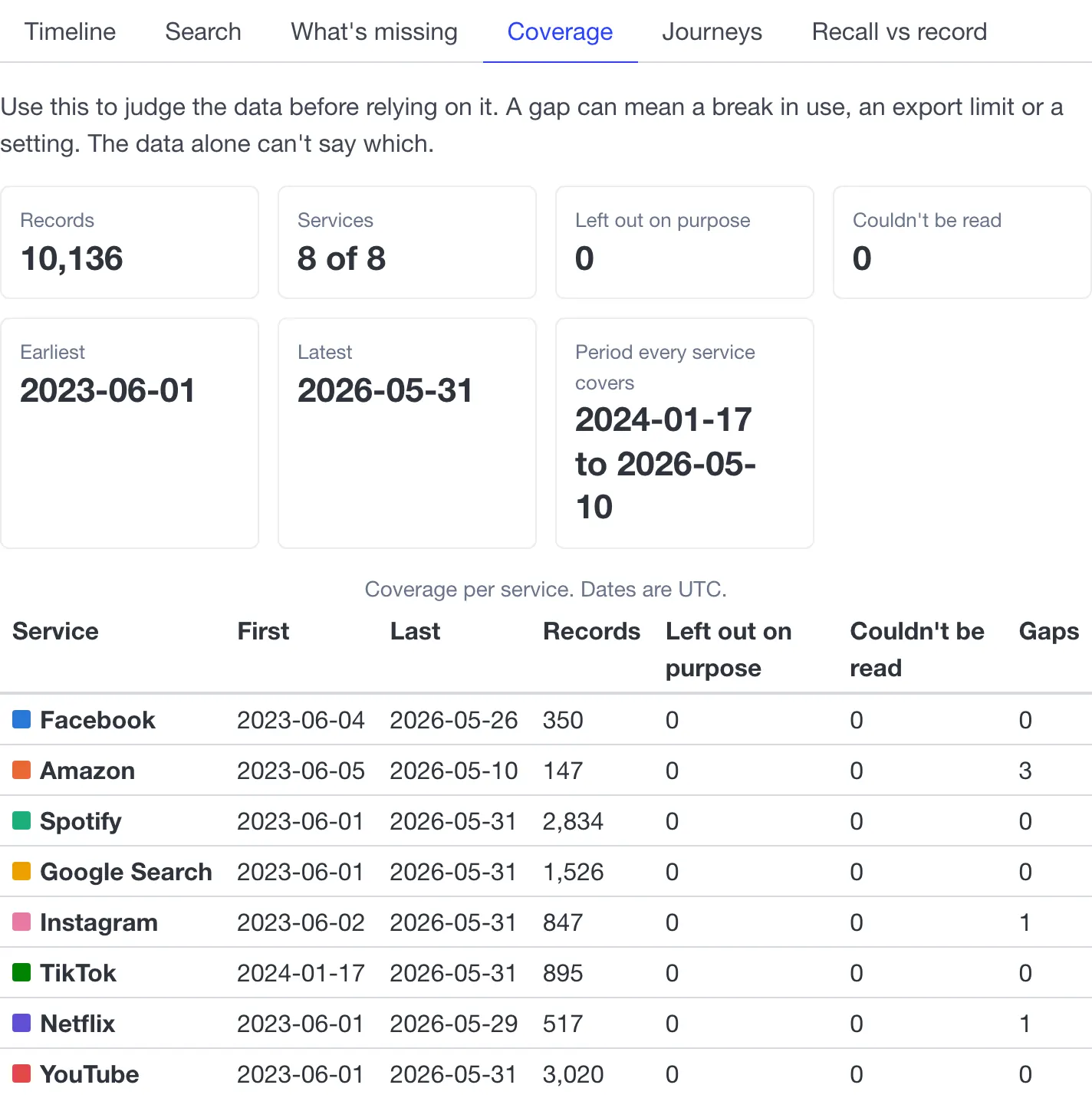
Task: Click Instagram's records count 847
Action: click(563, 922)
